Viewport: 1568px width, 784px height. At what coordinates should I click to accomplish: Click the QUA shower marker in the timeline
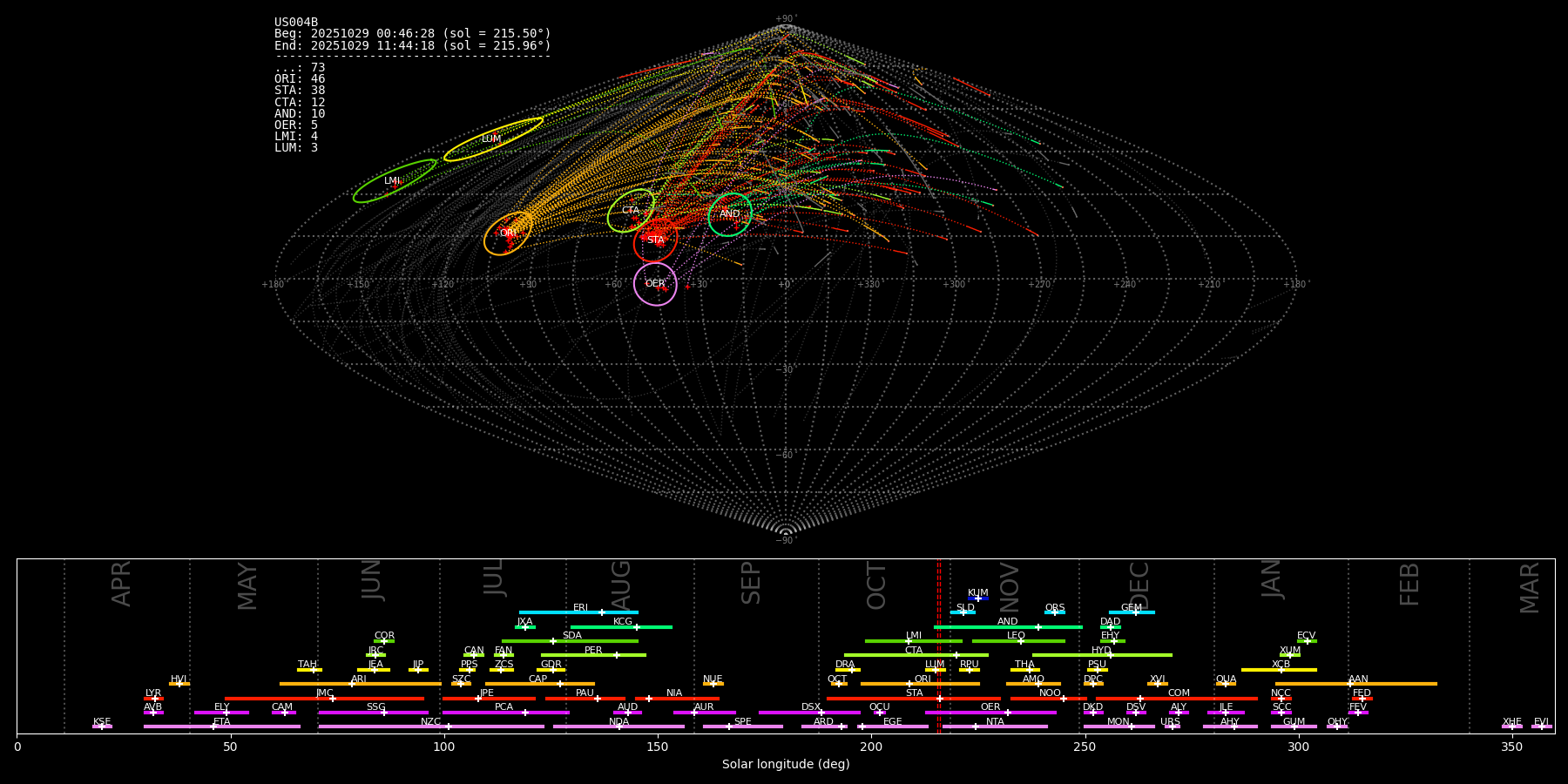pyautogui.click(x=1226, y=684)
